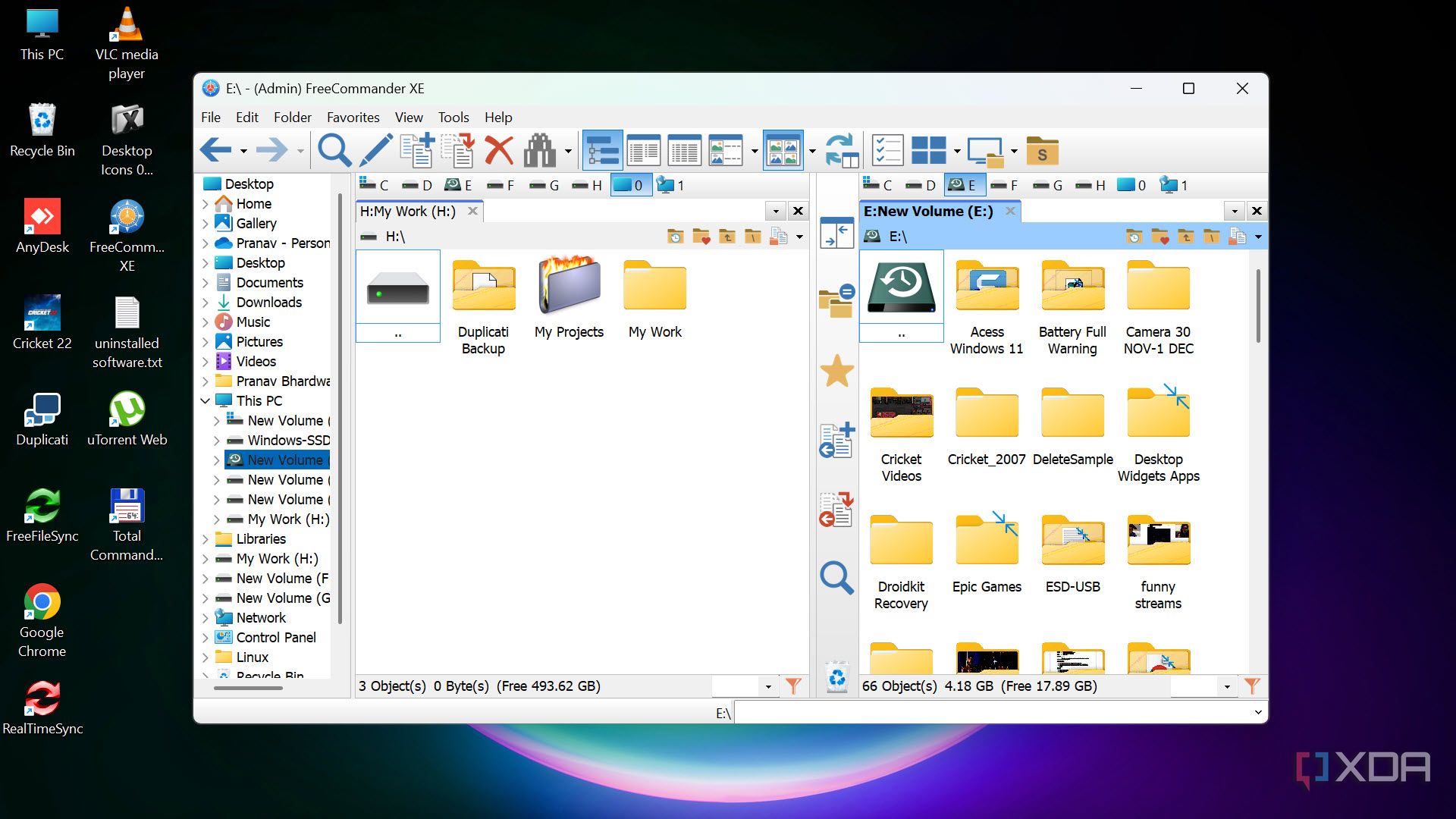Click the magnifier Search icon in toolbar
This screenshot has width=1456, height=819.
point(334,151)
